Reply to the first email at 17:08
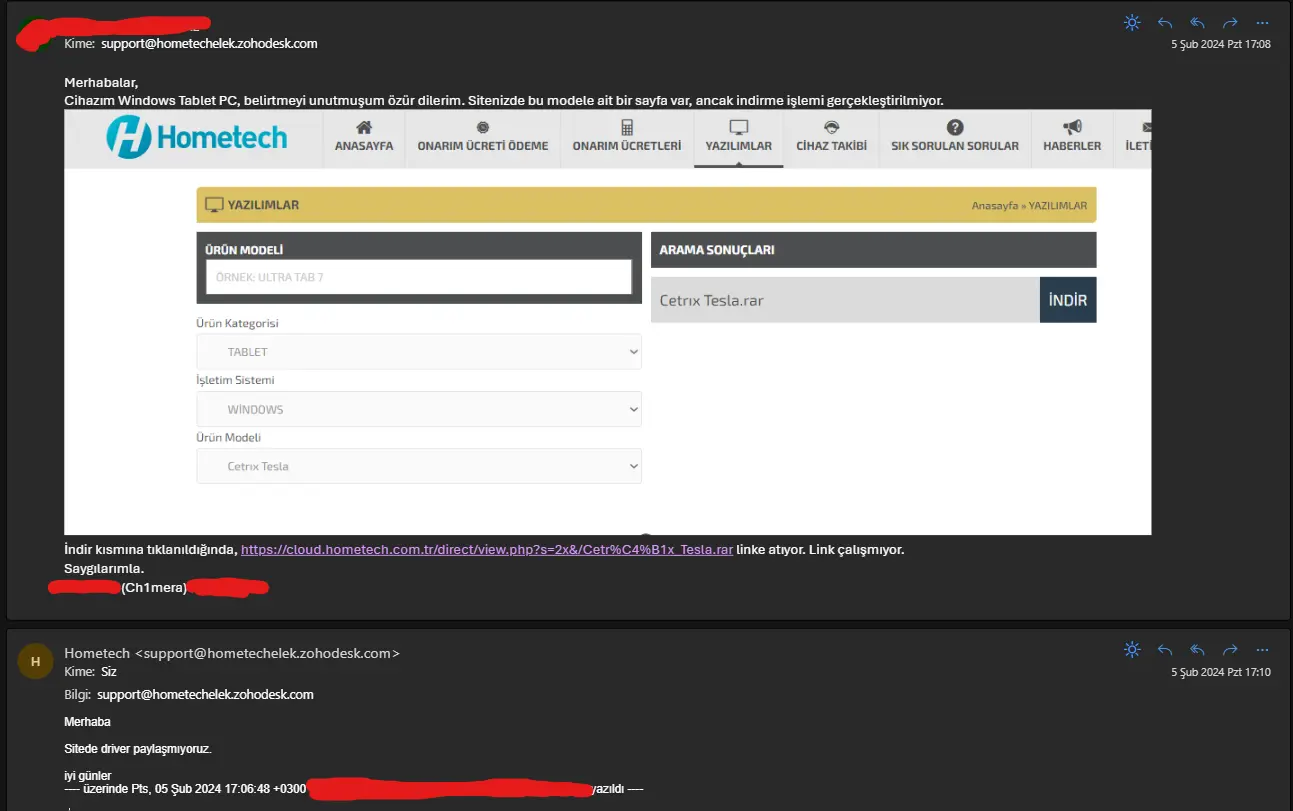 [1165, 22]
